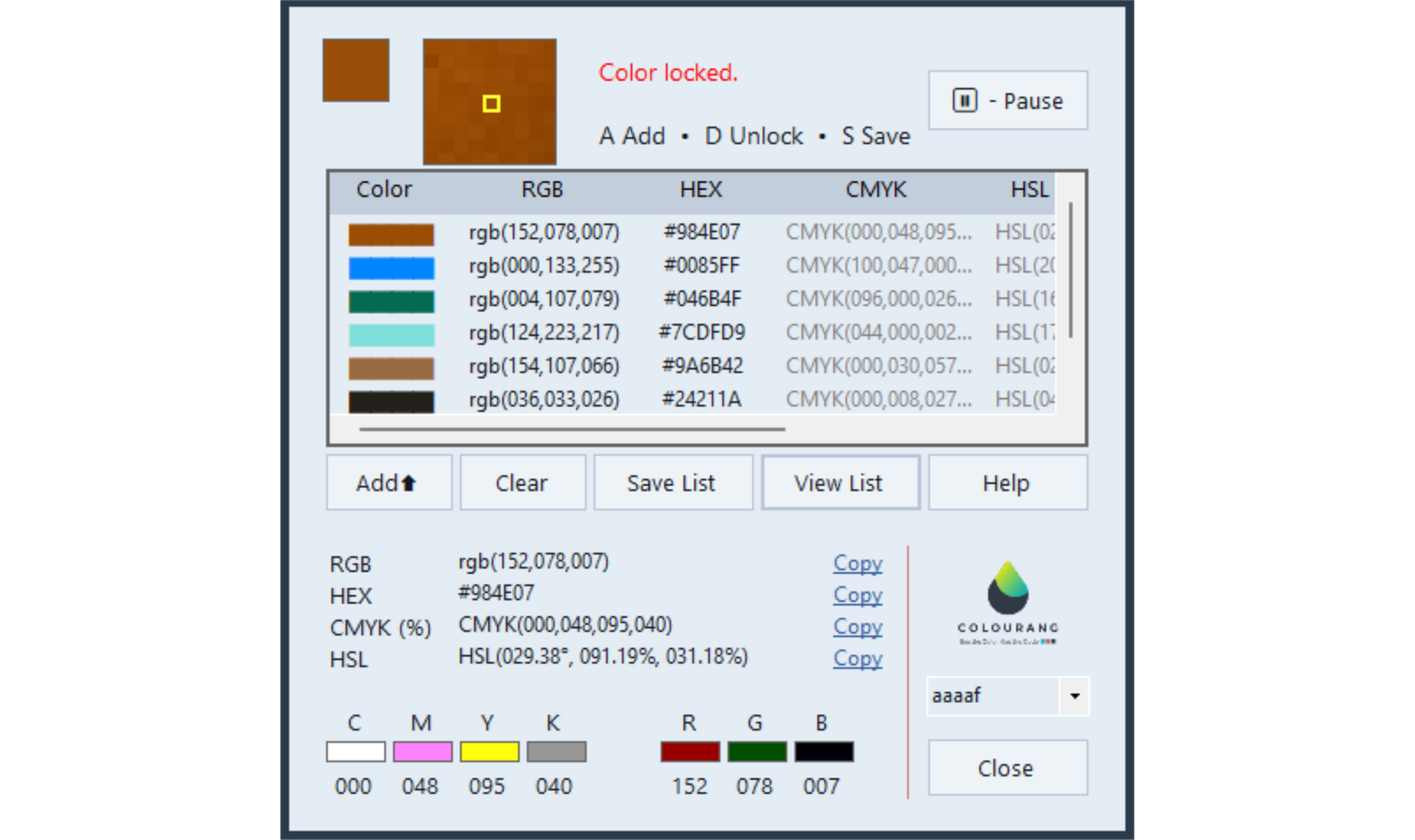
Task: Click the Pause button
Action: (1007, 101)
